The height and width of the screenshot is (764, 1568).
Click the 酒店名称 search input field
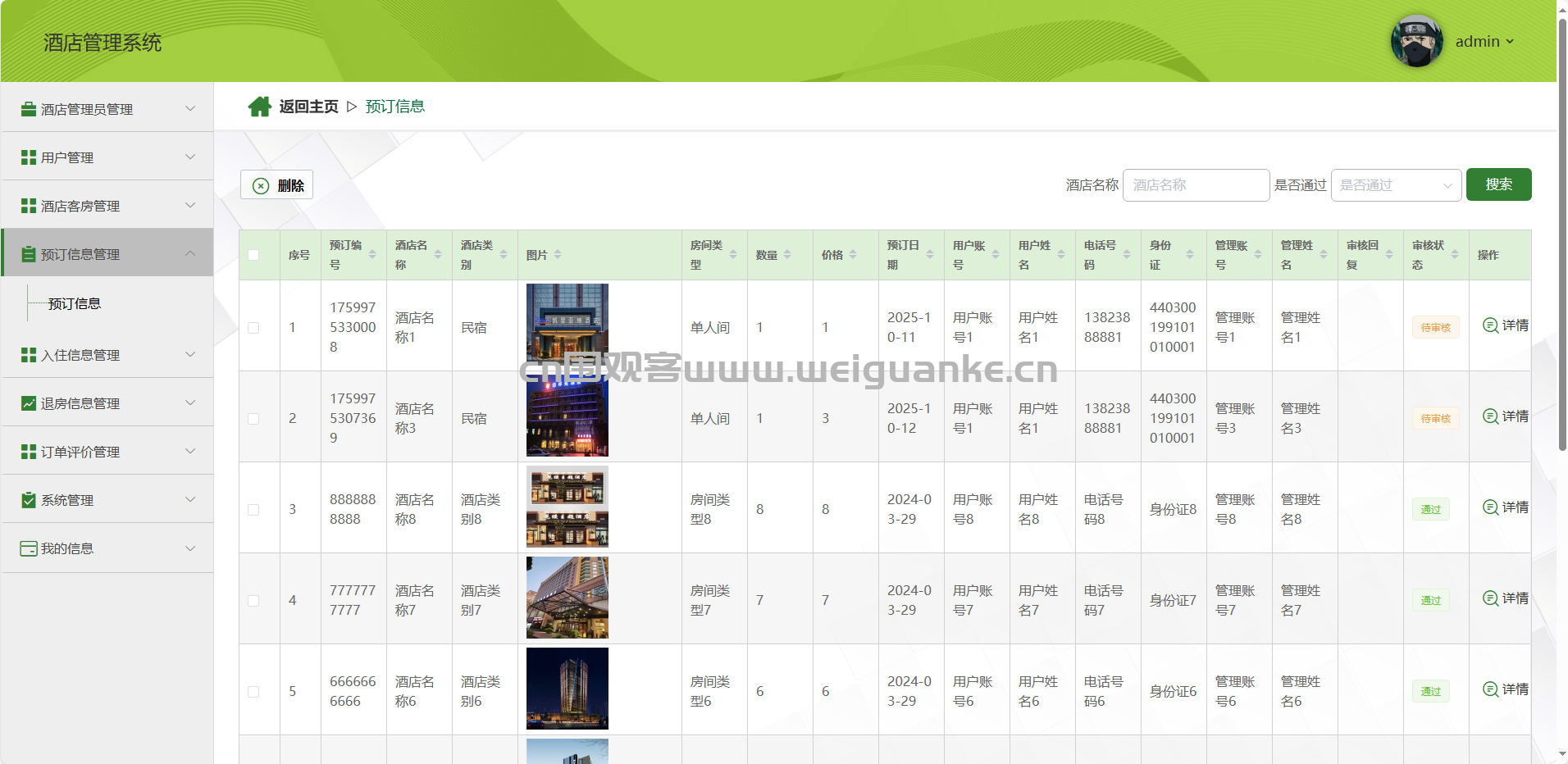[1196, 185]
